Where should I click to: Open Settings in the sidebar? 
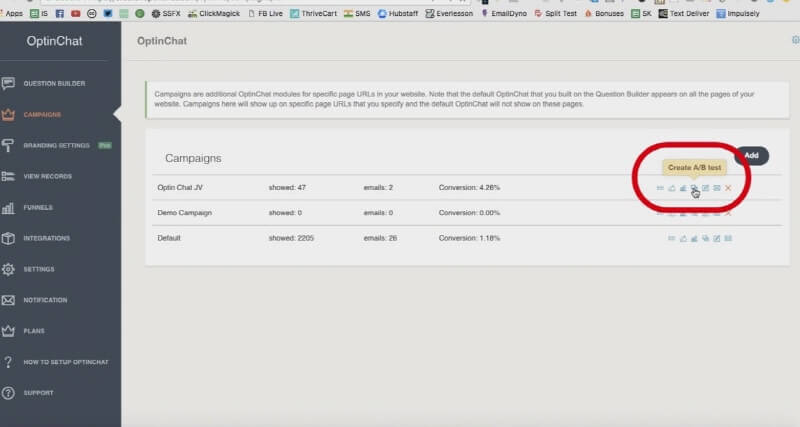point(39,269)
